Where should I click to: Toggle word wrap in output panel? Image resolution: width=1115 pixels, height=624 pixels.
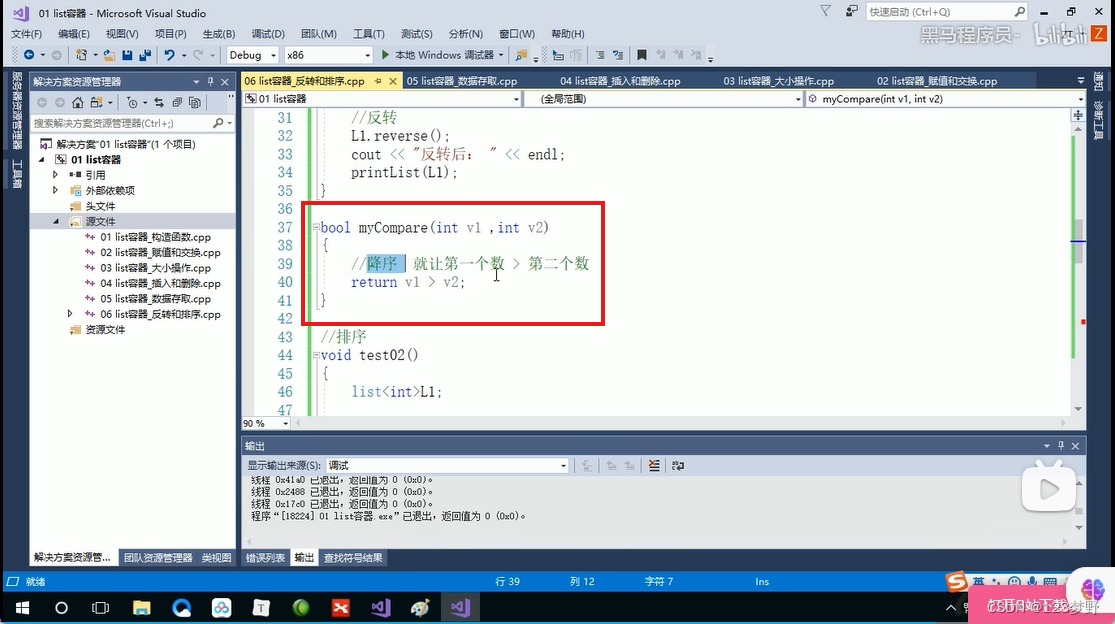point(678,466)
